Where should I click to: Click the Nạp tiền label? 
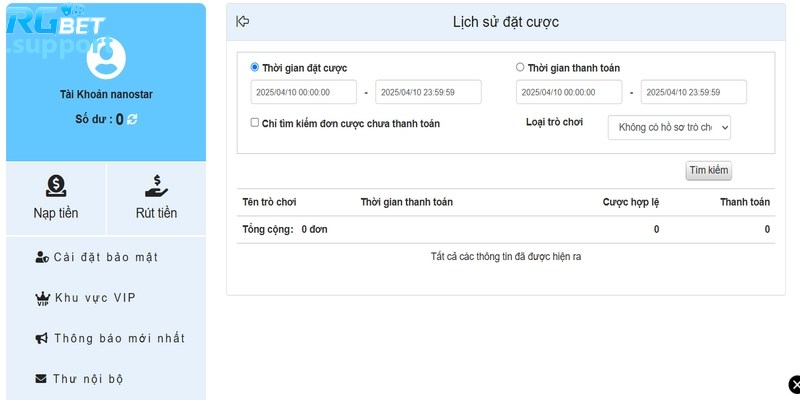pos(56,213)
